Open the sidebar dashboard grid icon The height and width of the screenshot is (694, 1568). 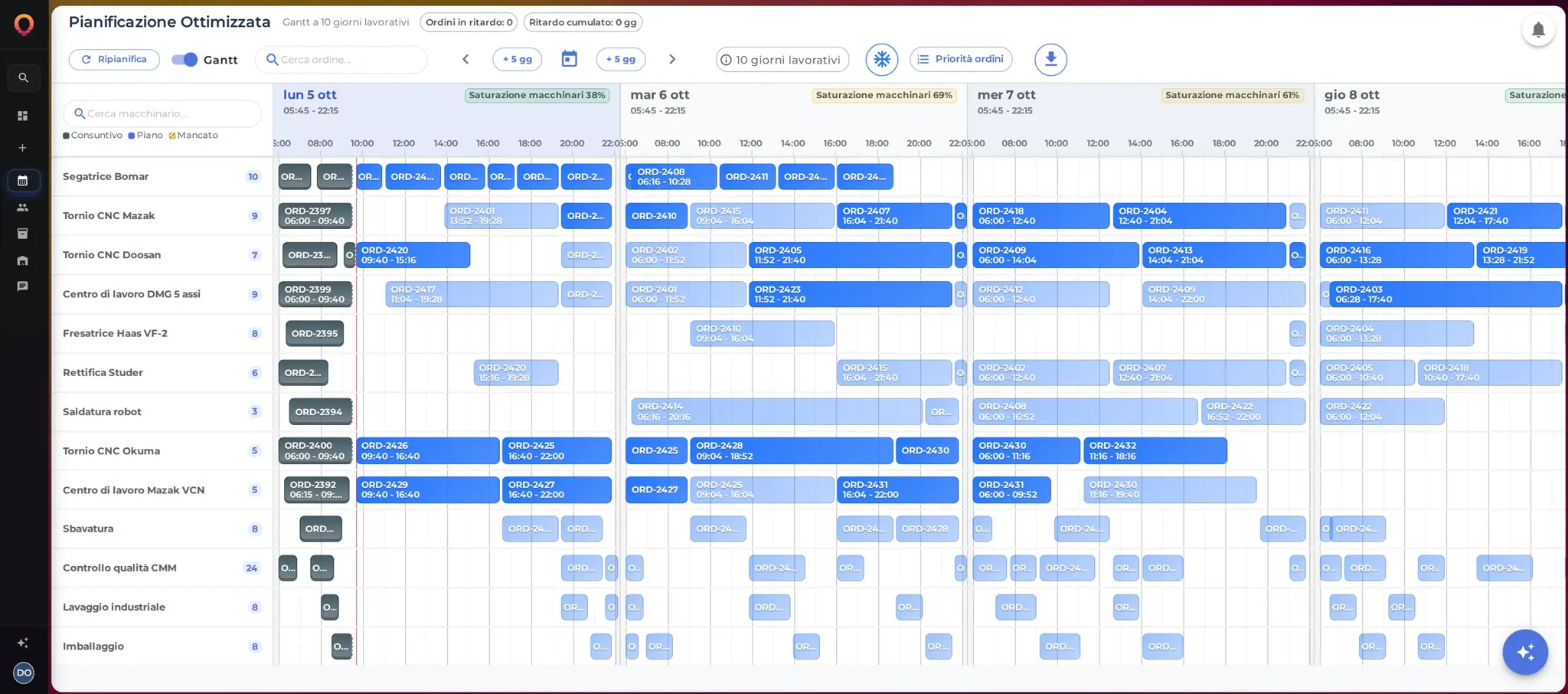pos(23,116)
